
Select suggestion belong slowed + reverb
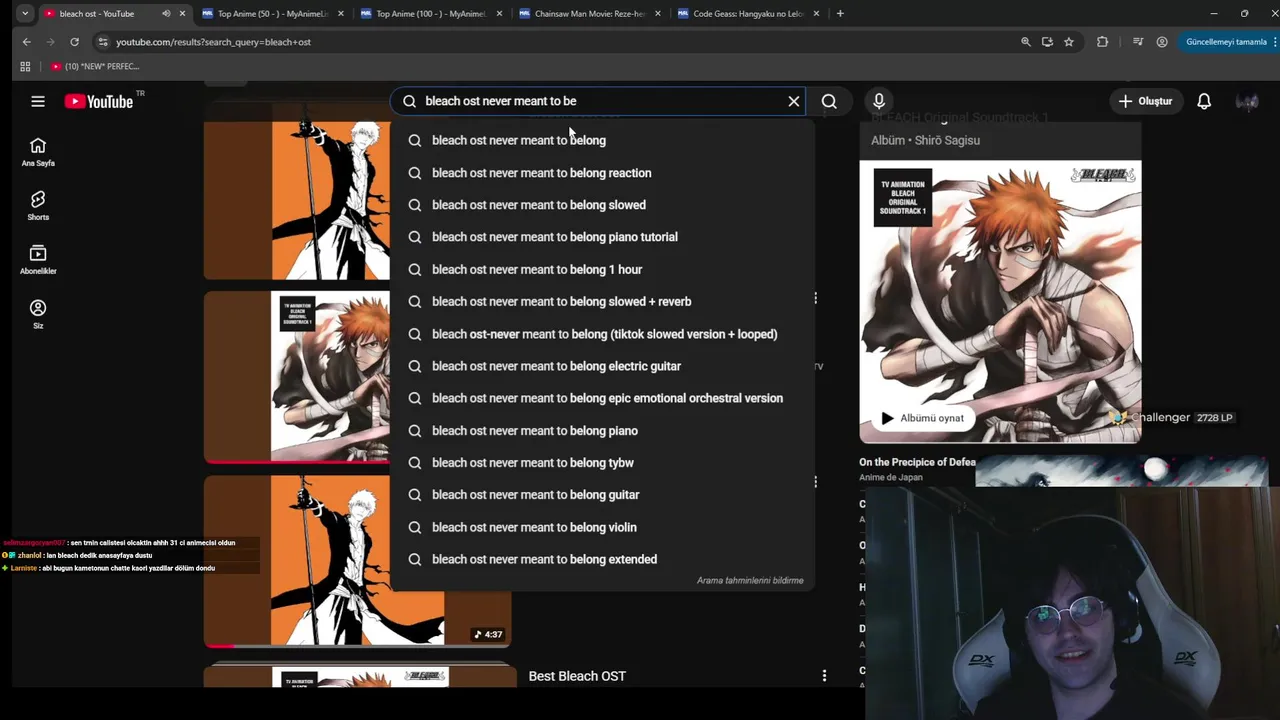tap(603, 301)
